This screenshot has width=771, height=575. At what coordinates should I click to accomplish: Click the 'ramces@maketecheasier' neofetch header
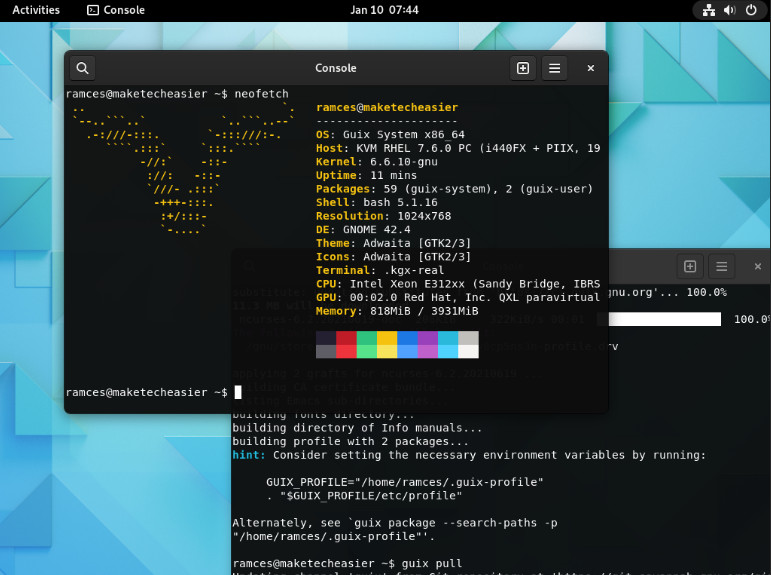(x=387, y=107)
